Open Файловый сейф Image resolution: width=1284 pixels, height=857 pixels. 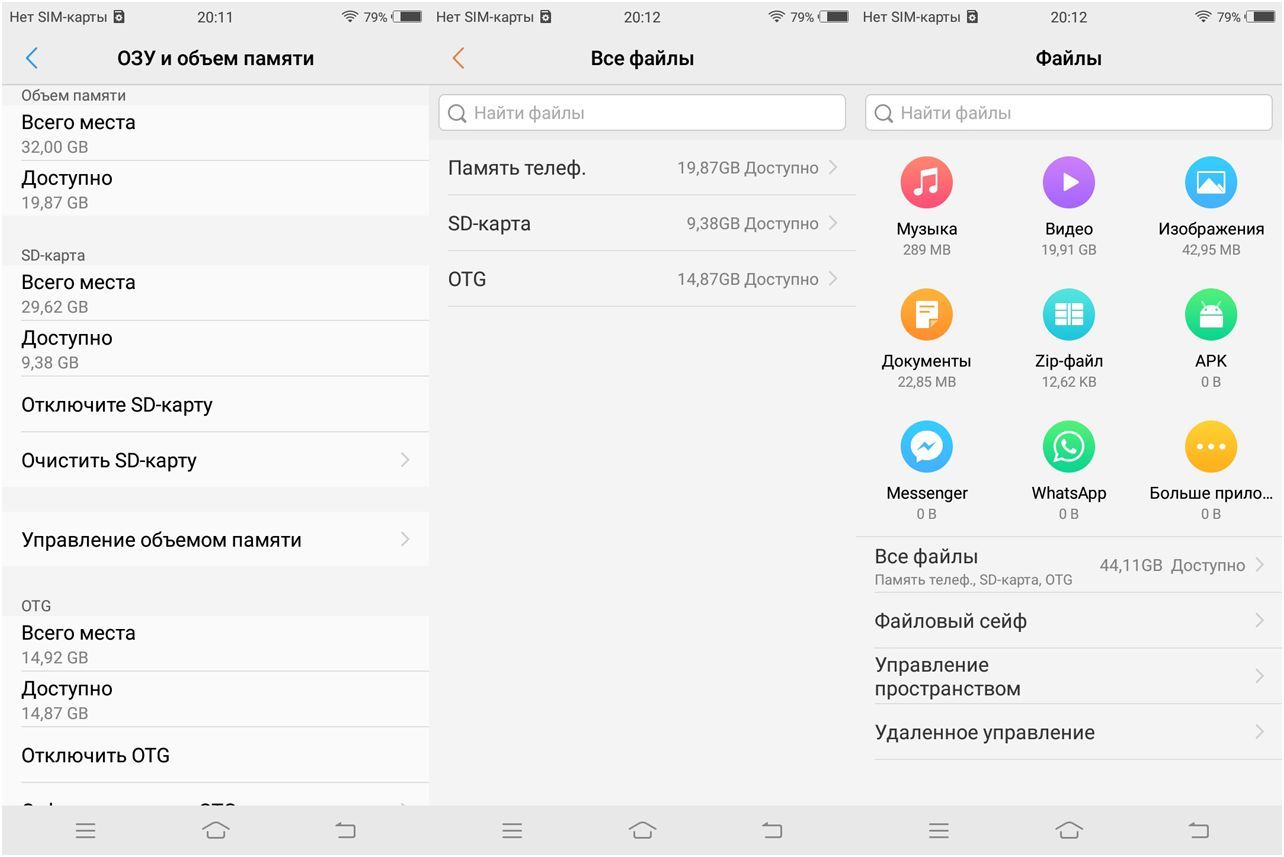[x=1068, y=621]
